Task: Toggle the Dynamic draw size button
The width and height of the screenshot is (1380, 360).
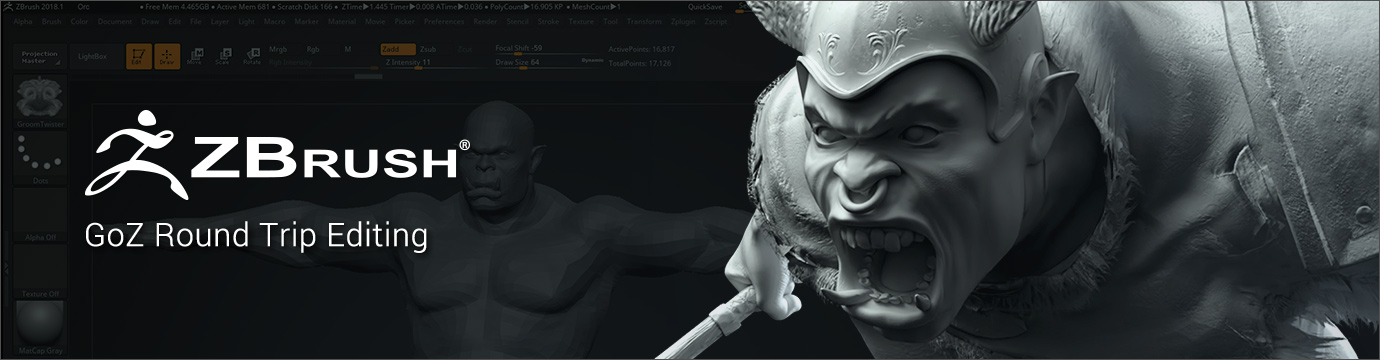Action: pos(592,60)
